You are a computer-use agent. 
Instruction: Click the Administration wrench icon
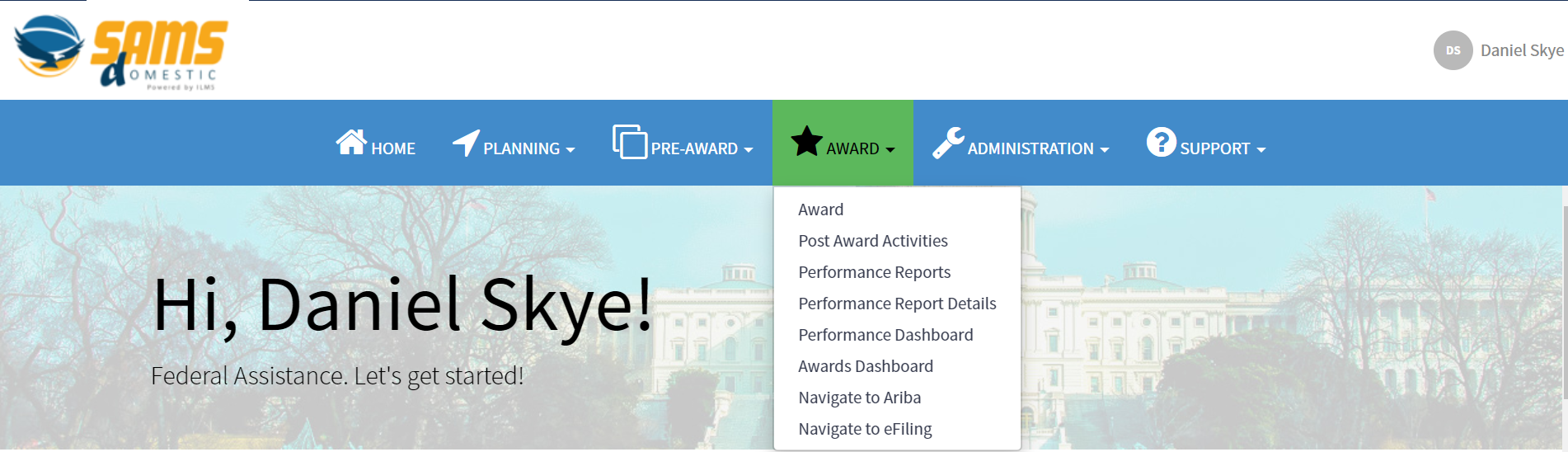tap(948, 143)
